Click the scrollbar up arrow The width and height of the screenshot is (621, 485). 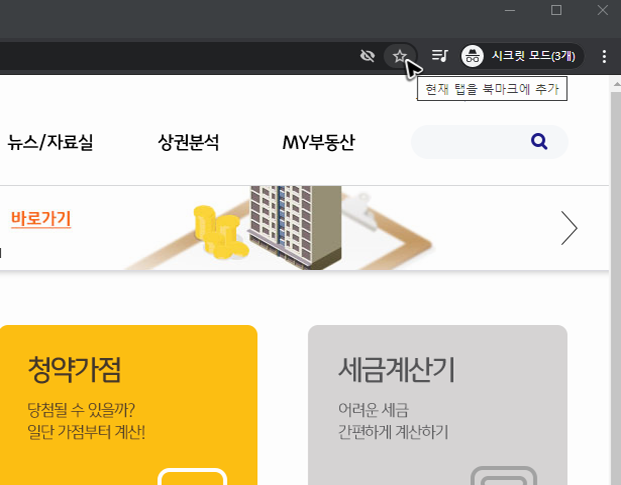(x=616, y=84)
